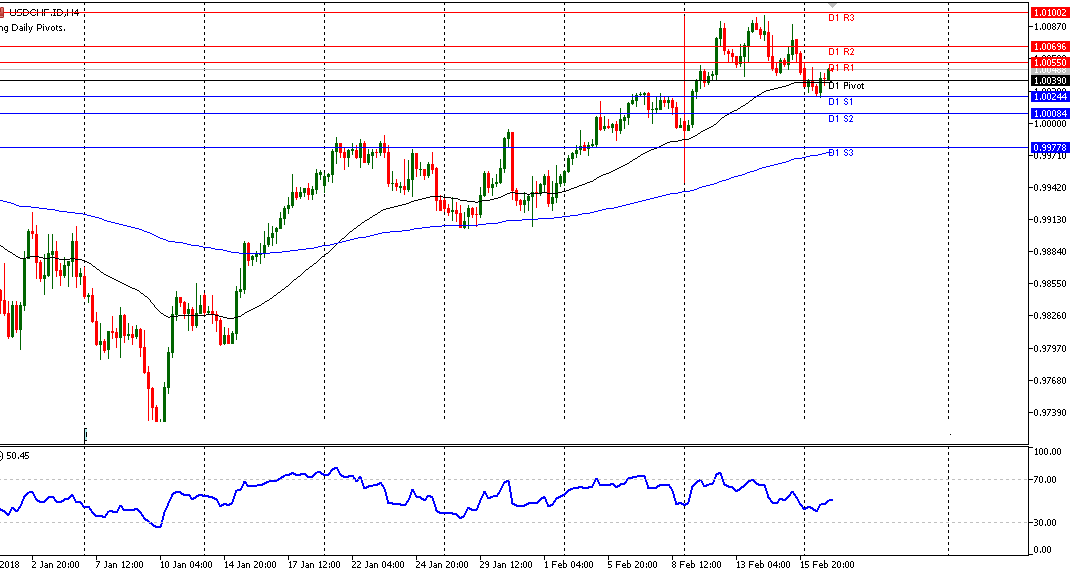Select the D1 R2 resistance label
1073x573 pixels.
coord(840,52)
